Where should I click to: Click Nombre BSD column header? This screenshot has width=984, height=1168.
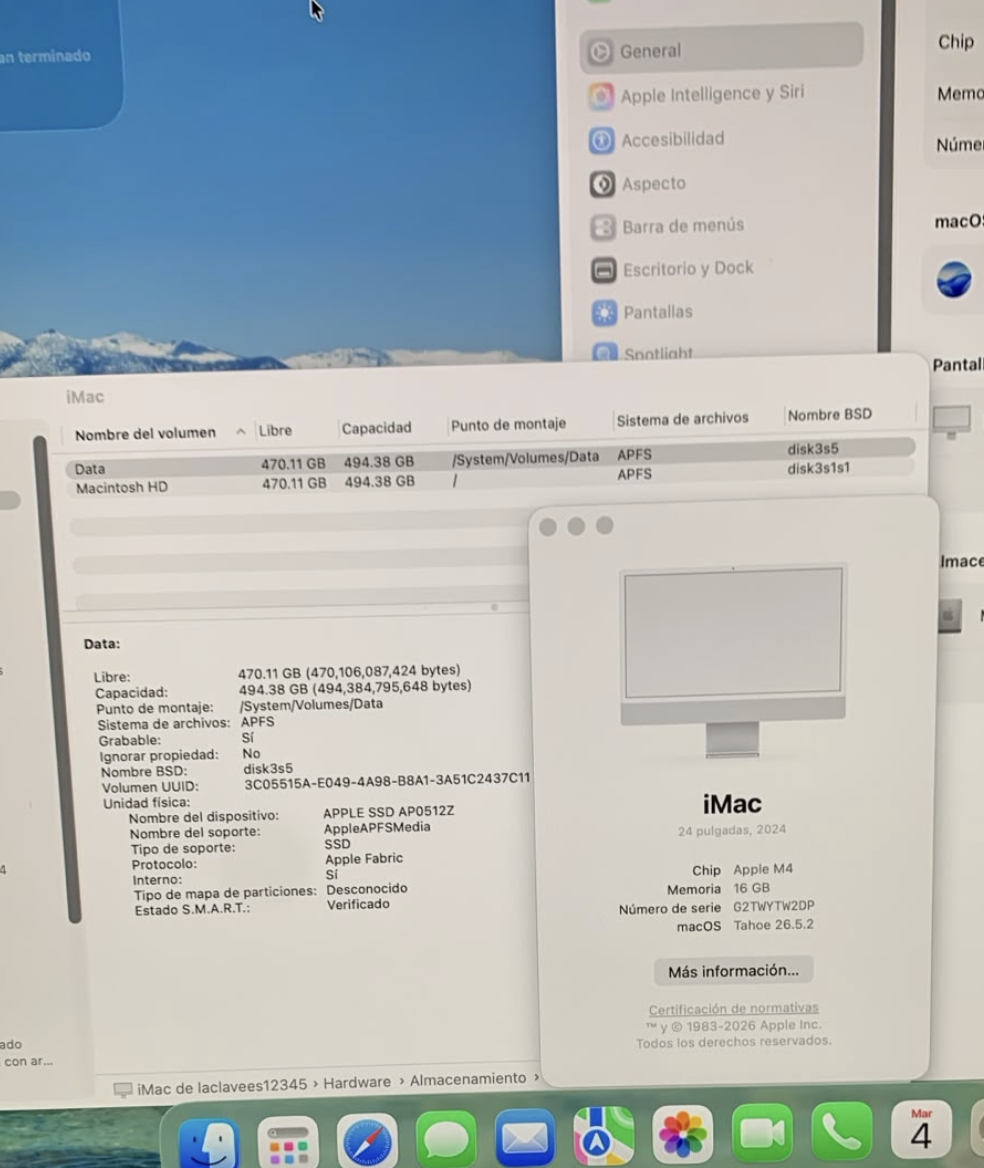click(830, 414)
